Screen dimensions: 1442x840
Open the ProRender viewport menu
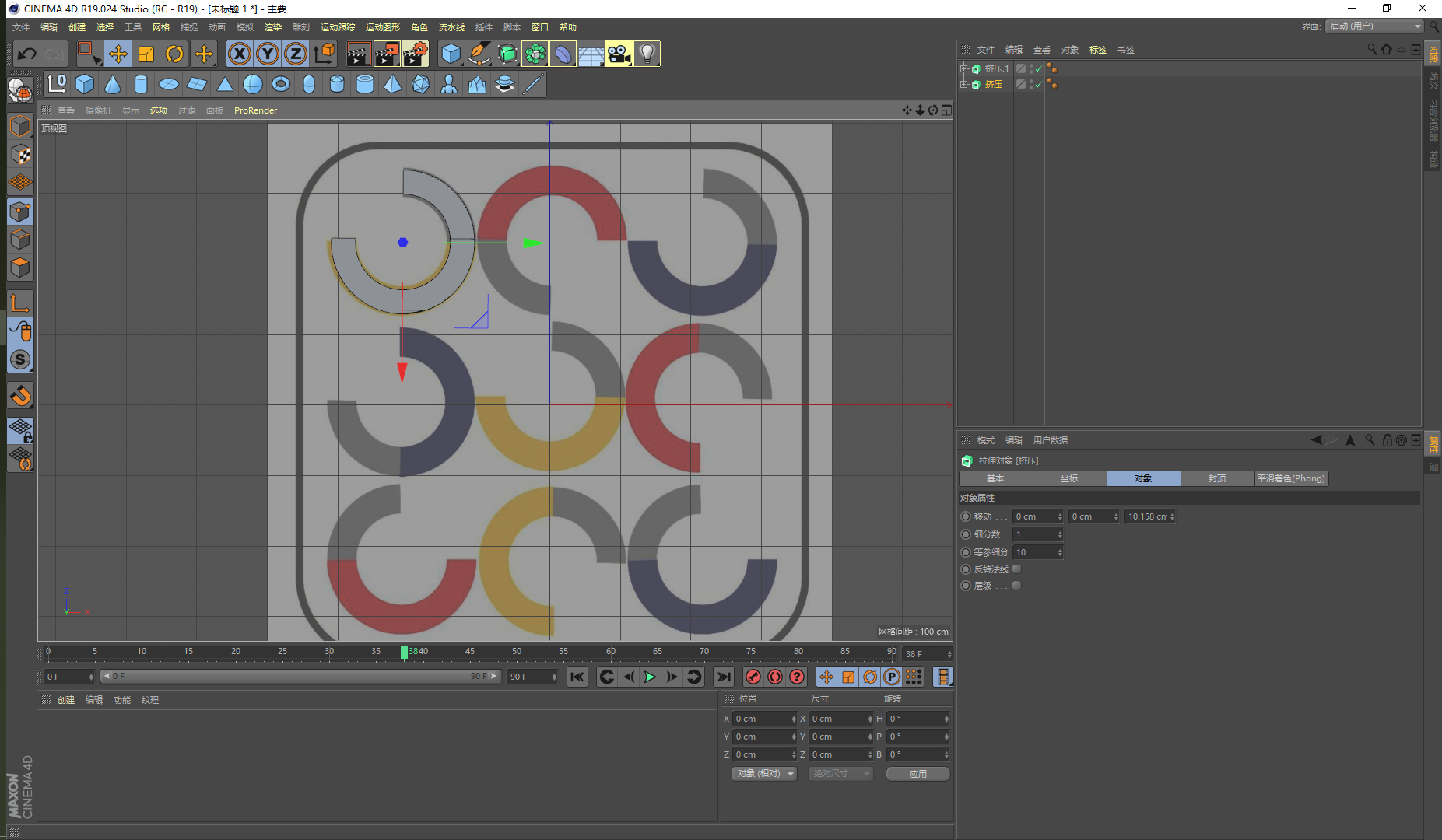(x=255, y=110)
